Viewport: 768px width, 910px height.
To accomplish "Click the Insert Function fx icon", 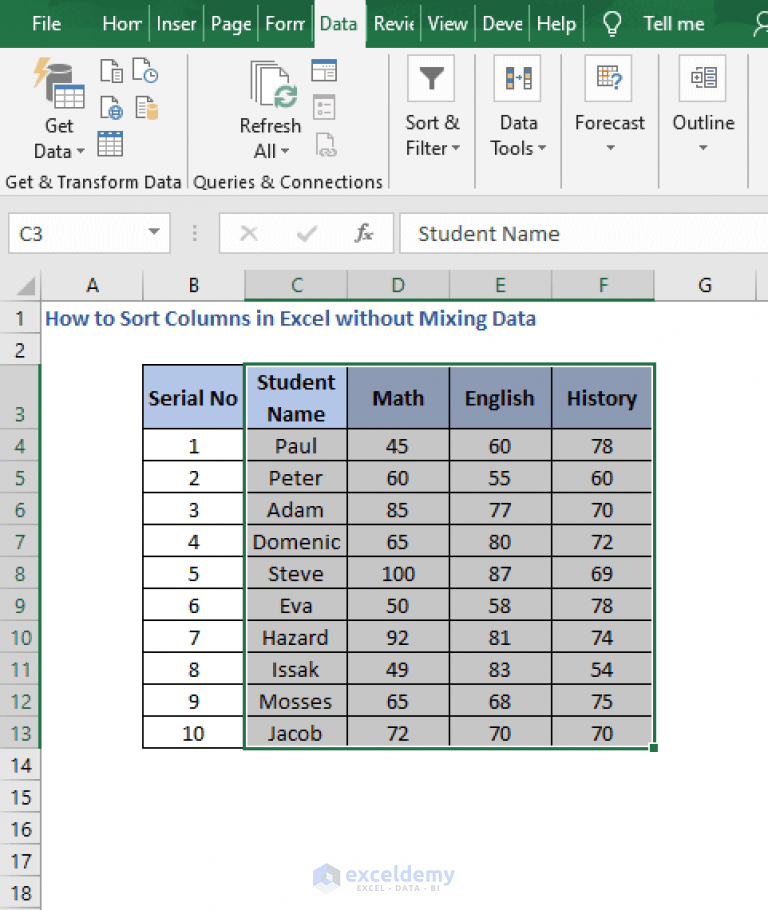I will click(364, 233).
